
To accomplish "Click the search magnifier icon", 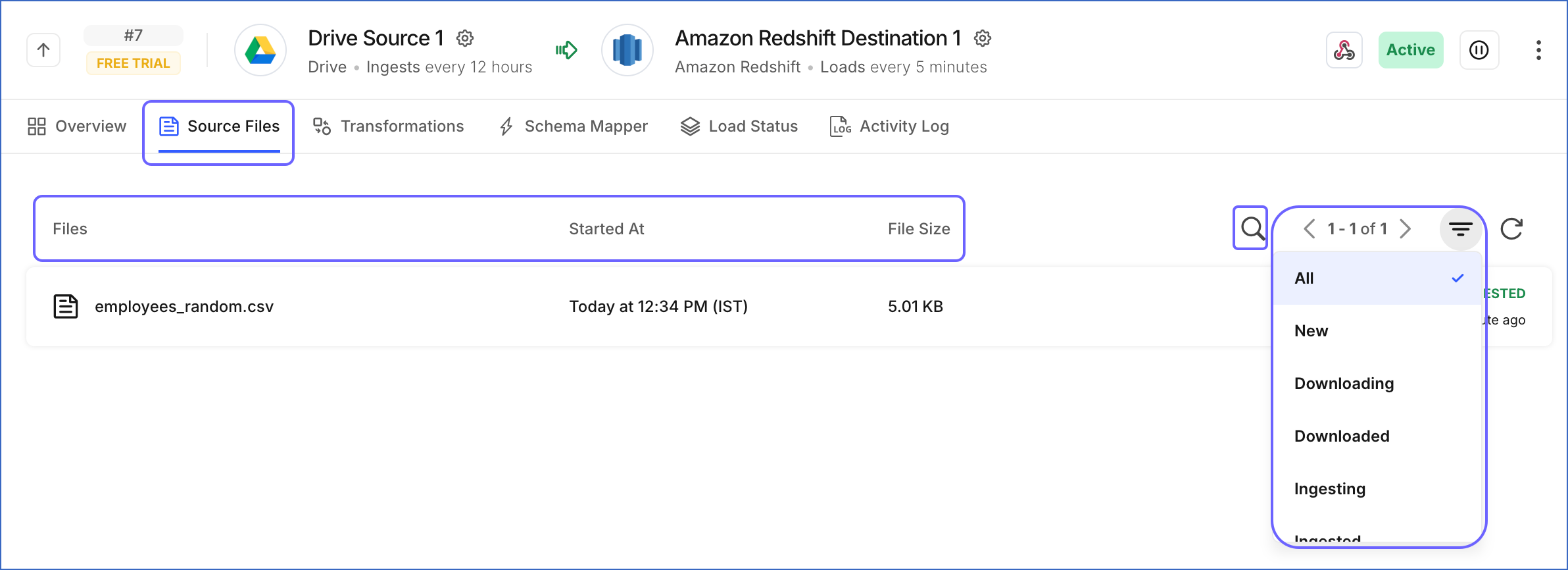I will click(x=1252, y=228).
